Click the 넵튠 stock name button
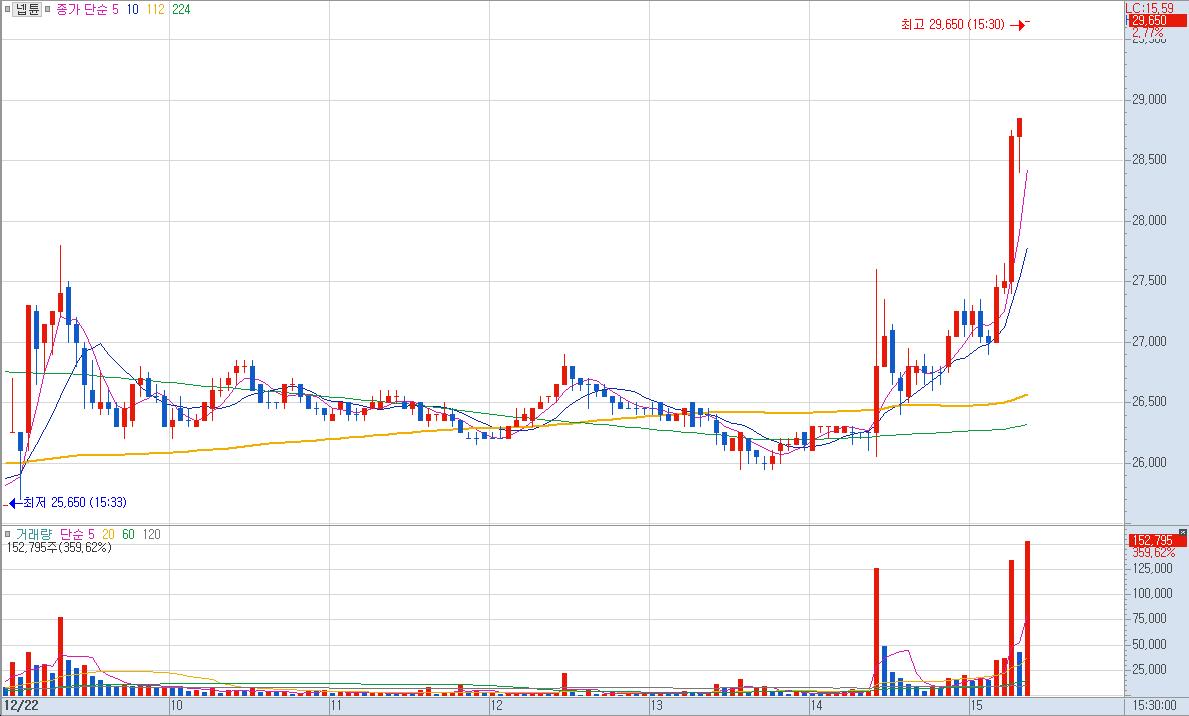The width and height of the screenshot is (1189, 716). tap(27, 10)
